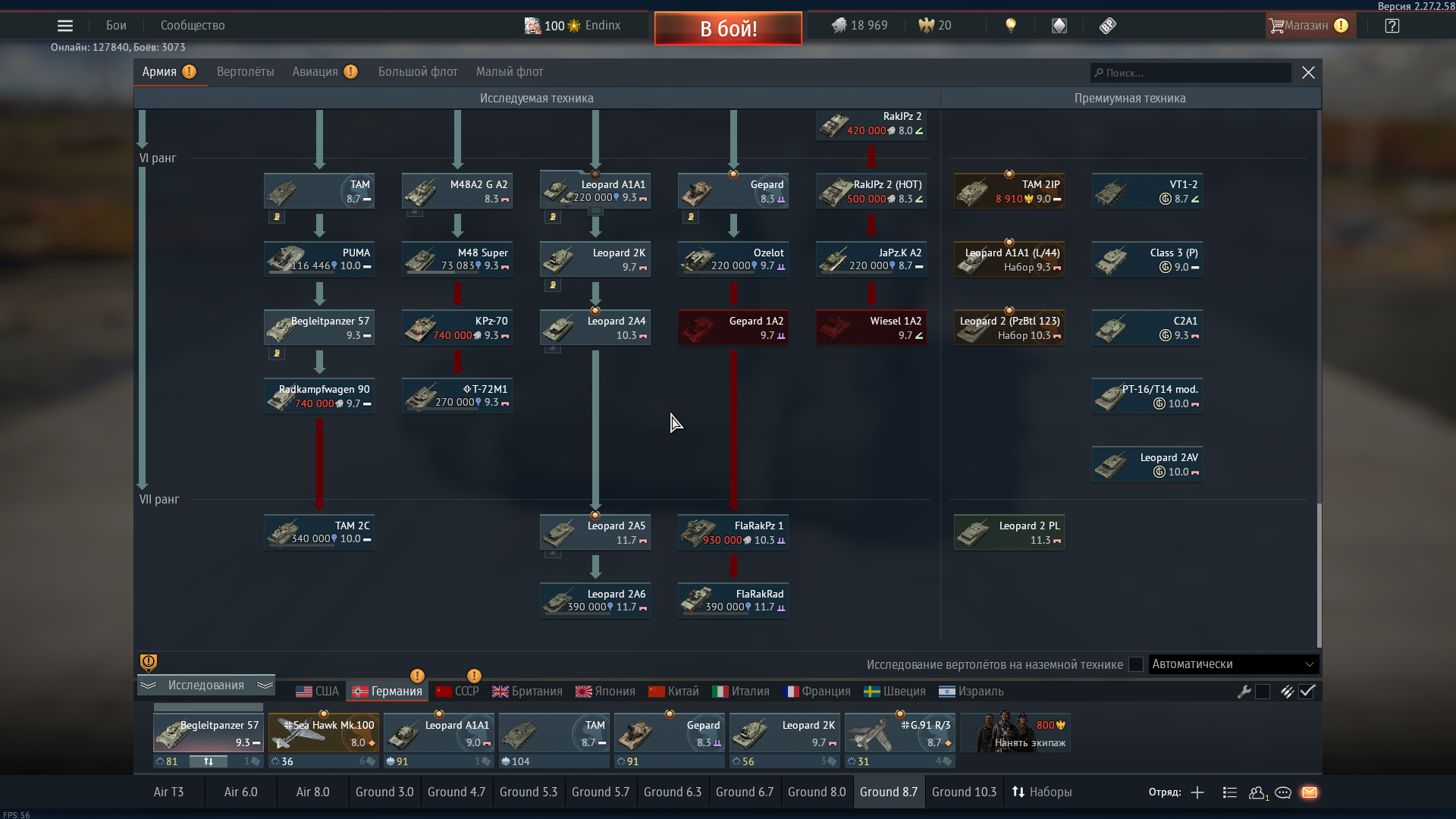The height and width of the screenshot is (819, 1456).
Task: Switch to the Авиация tab
Action: (325, 72)
